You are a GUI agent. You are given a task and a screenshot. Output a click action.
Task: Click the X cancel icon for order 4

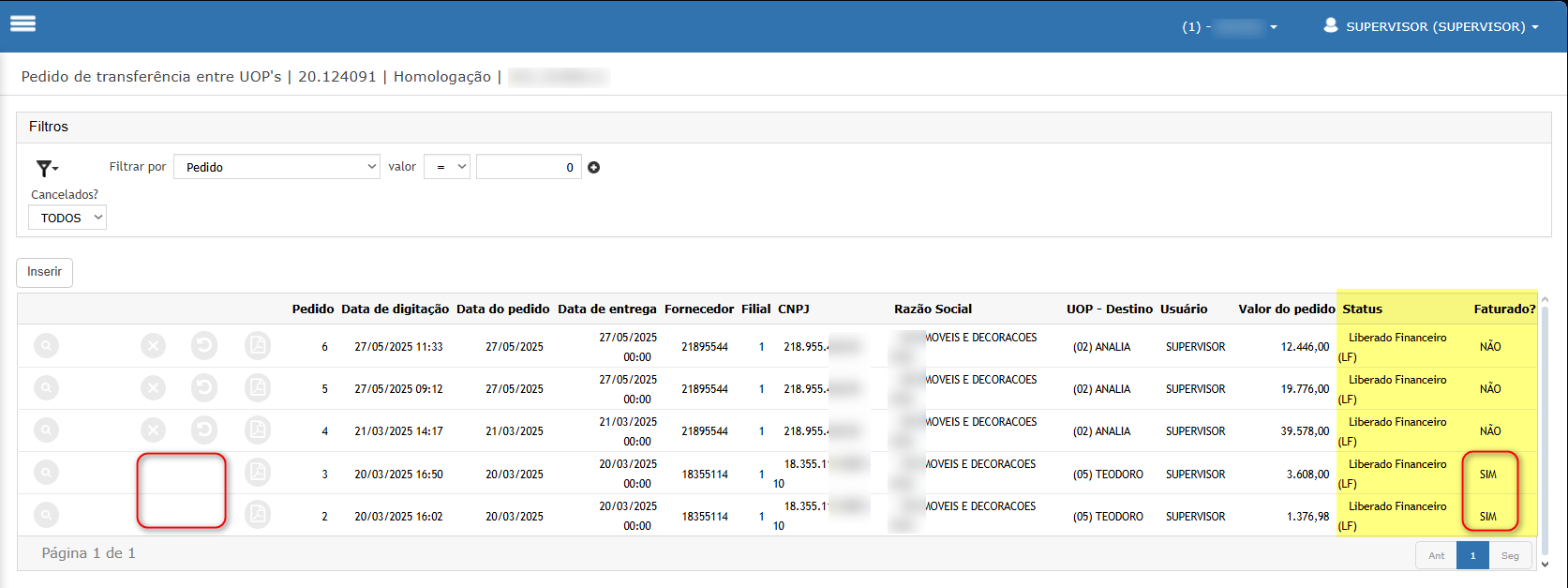click(154, 430)
